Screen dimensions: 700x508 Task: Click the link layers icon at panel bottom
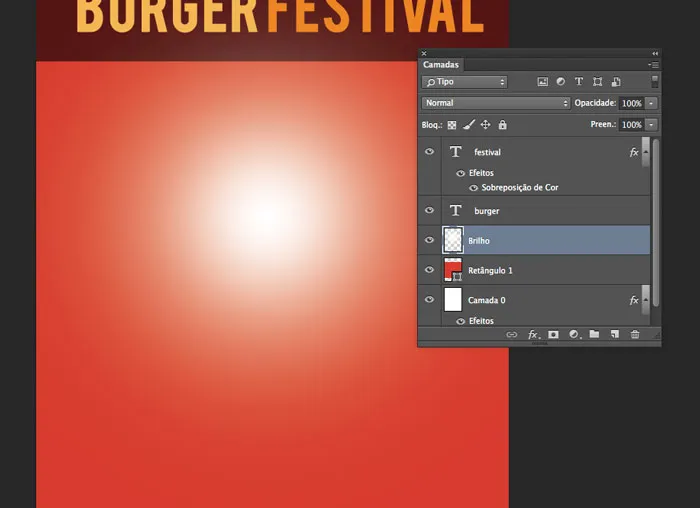(512, 334)
